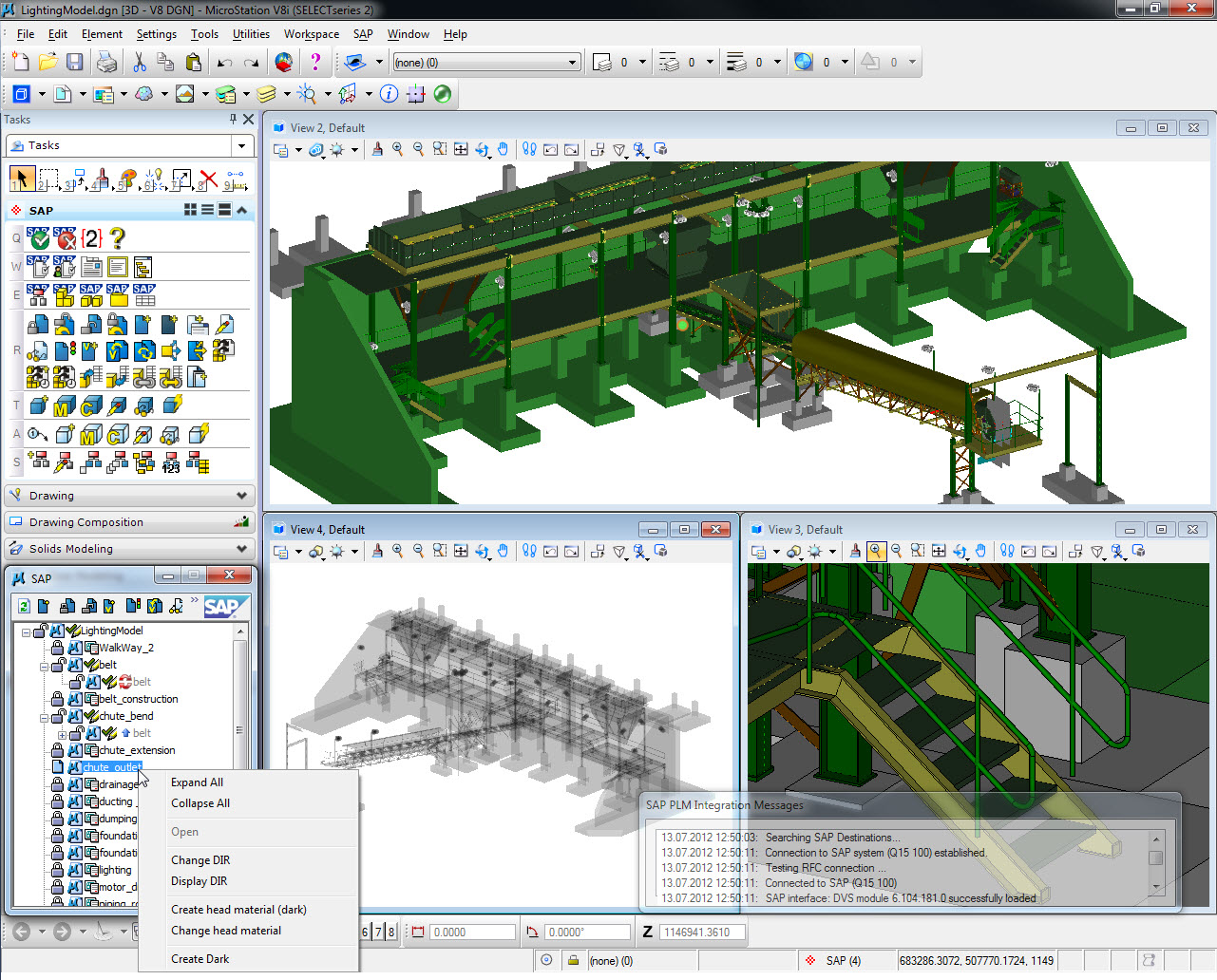
Task: Choose Change DIR from the context menu
Action: (x=200, y=860)
